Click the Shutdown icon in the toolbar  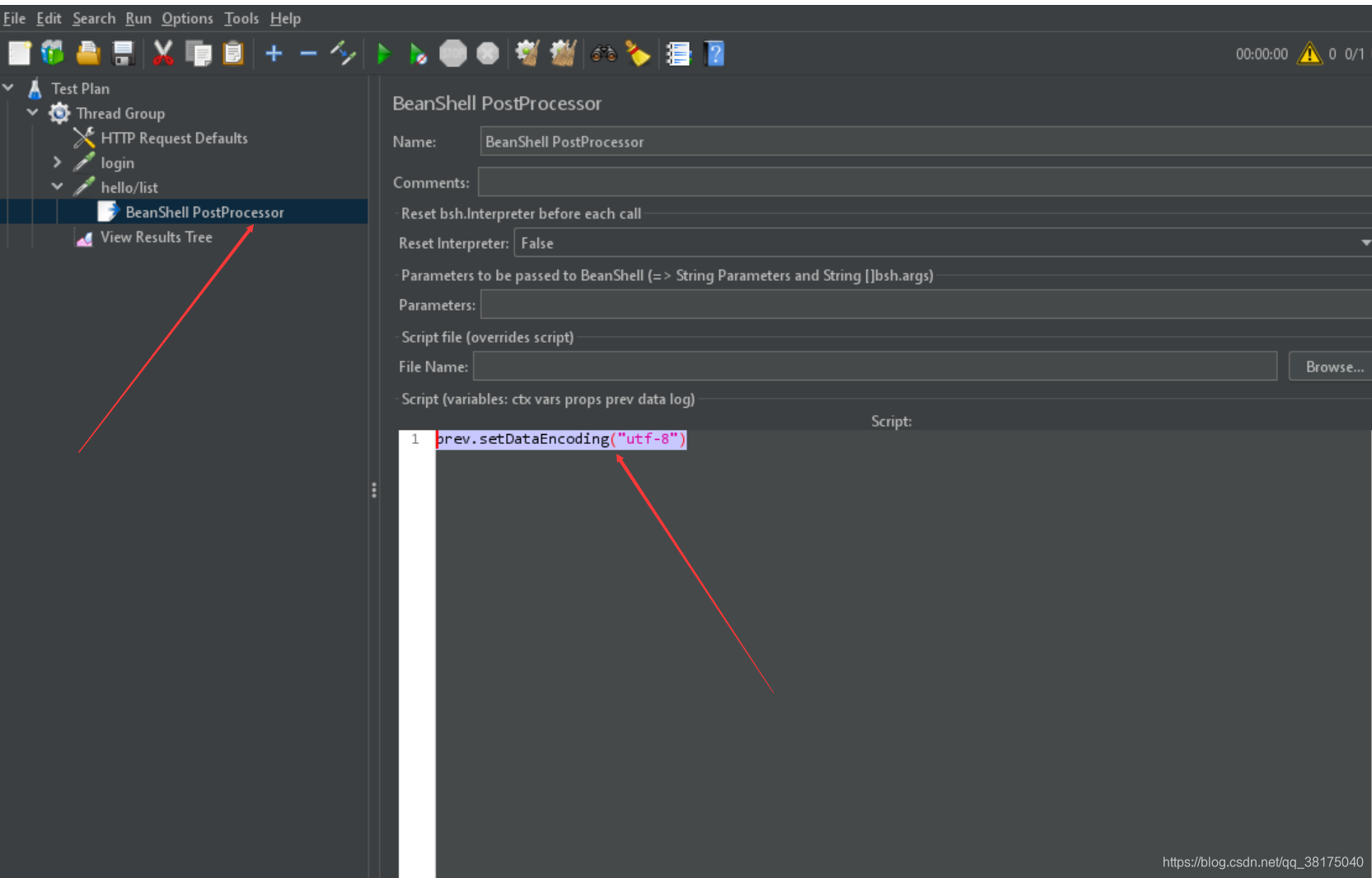488,54
